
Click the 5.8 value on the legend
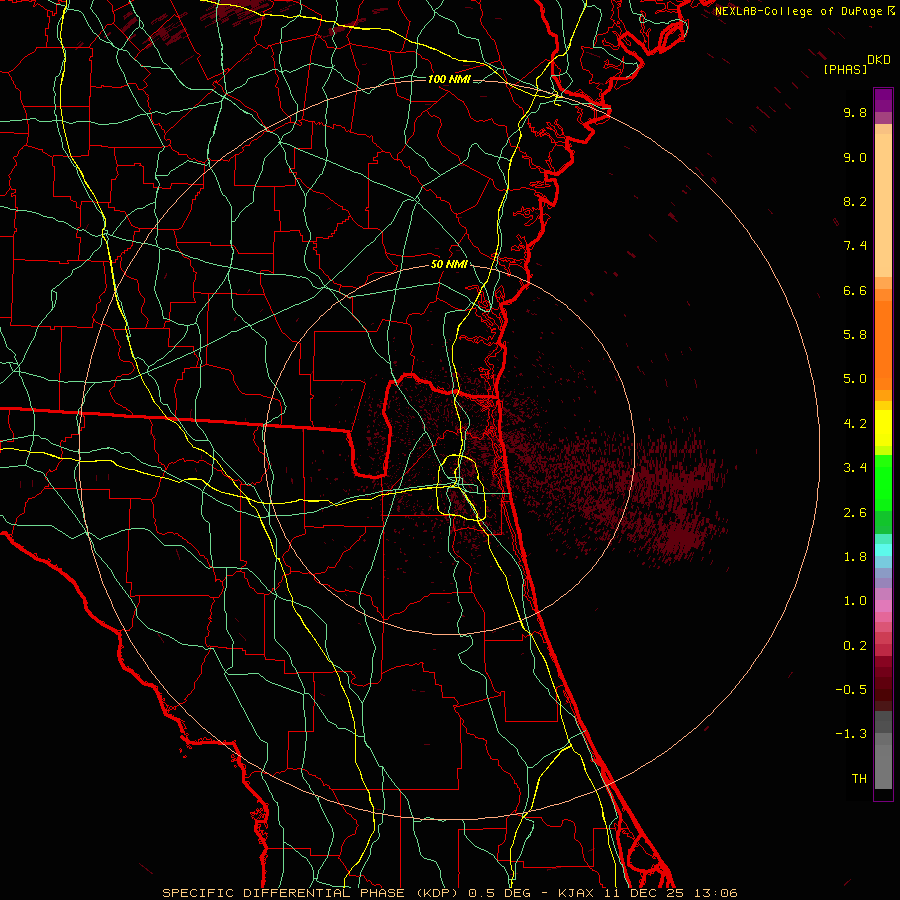855,335
